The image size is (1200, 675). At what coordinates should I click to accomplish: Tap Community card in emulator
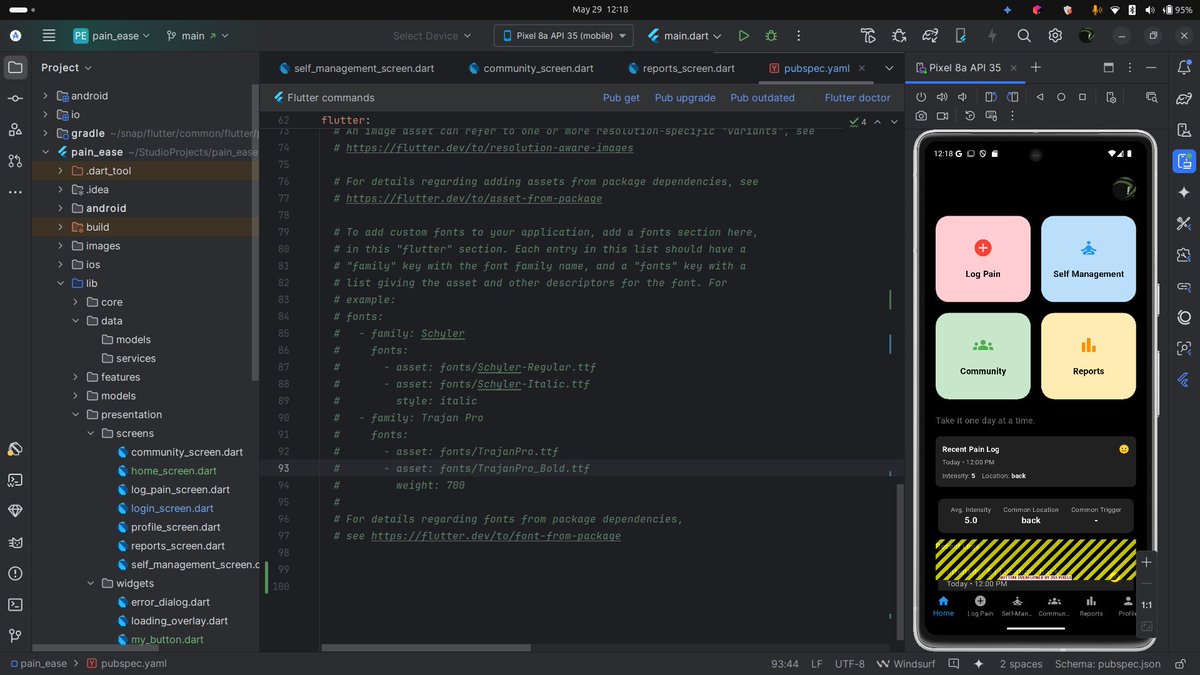[x=982, y=356]
